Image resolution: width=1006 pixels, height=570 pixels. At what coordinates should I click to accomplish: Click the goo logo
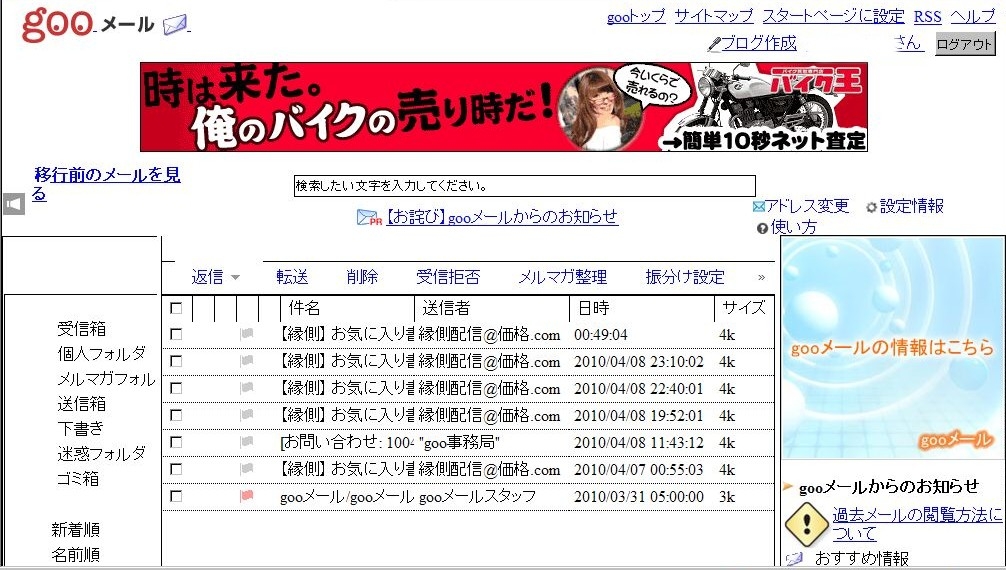pyautogui.click(x=58, y=24)
